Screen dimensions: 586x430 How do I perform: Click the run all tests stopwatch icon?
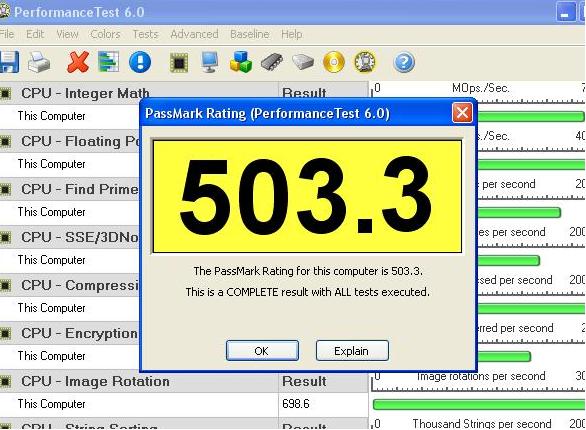pyautogui.click(x=365, y=62)
